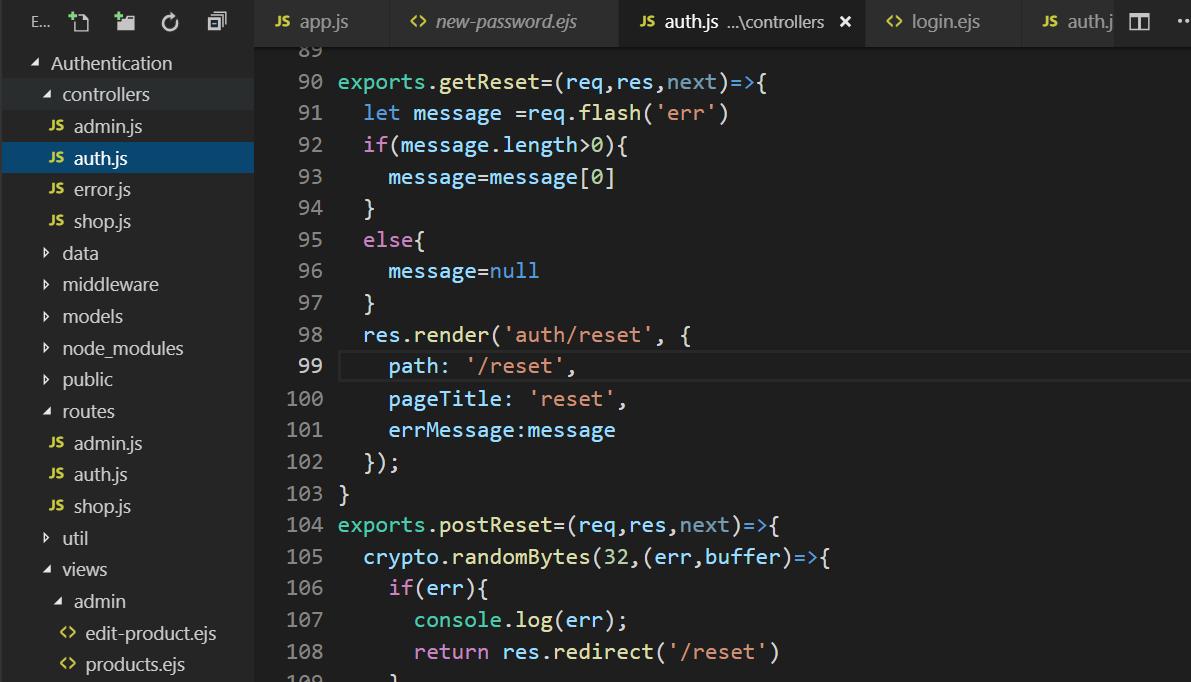
Task: Expand the util folder
Action: 46,538
